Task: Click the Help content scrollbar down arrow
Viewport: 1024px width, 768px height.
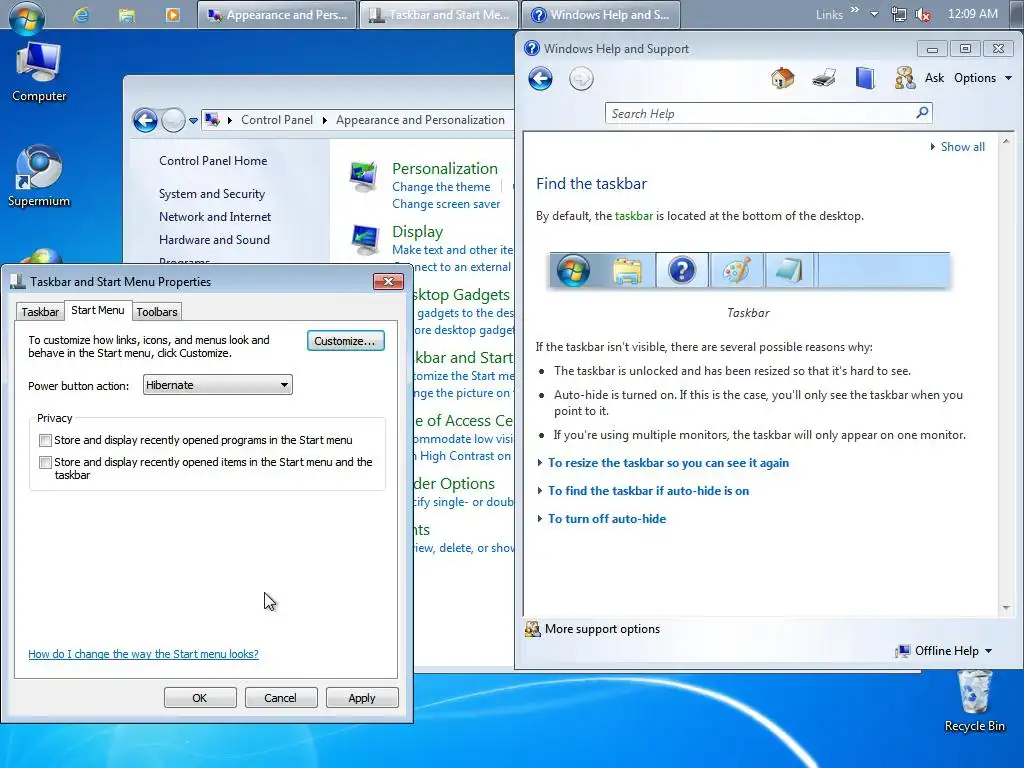Action: click(1006, 607)
